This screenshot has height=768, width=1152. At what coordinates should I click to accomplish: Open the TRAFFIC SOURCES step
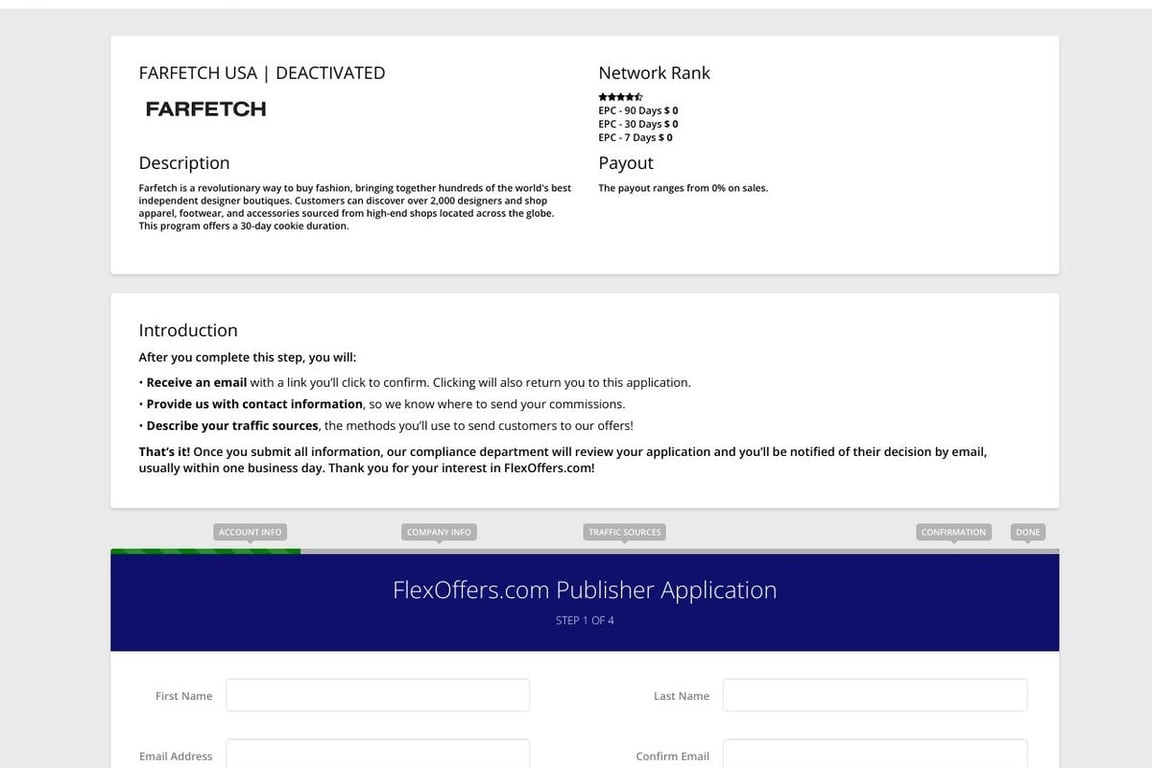click(x=623, y=531)
